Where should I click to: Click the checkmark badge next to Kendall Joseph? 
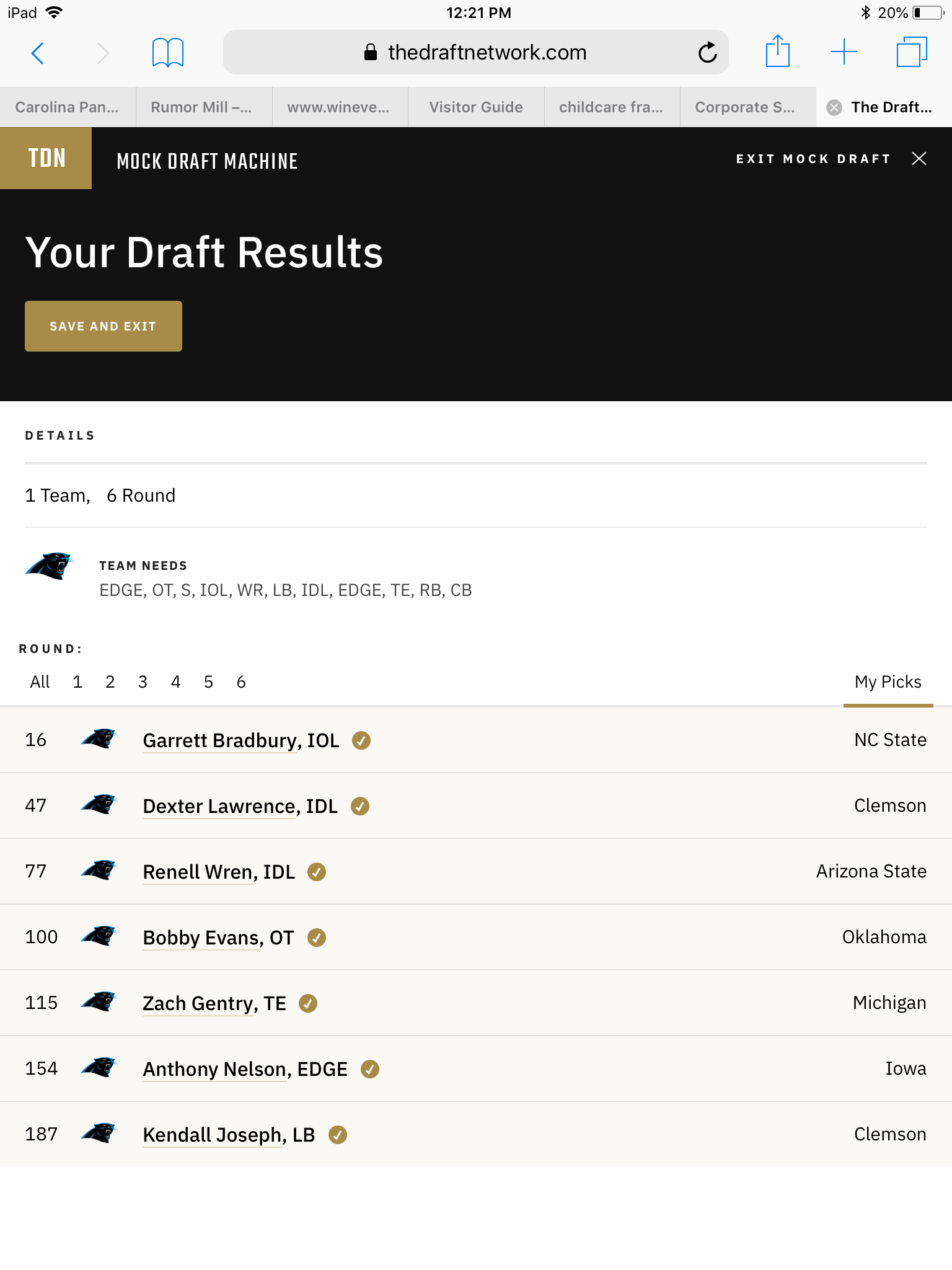[338, 1135]
